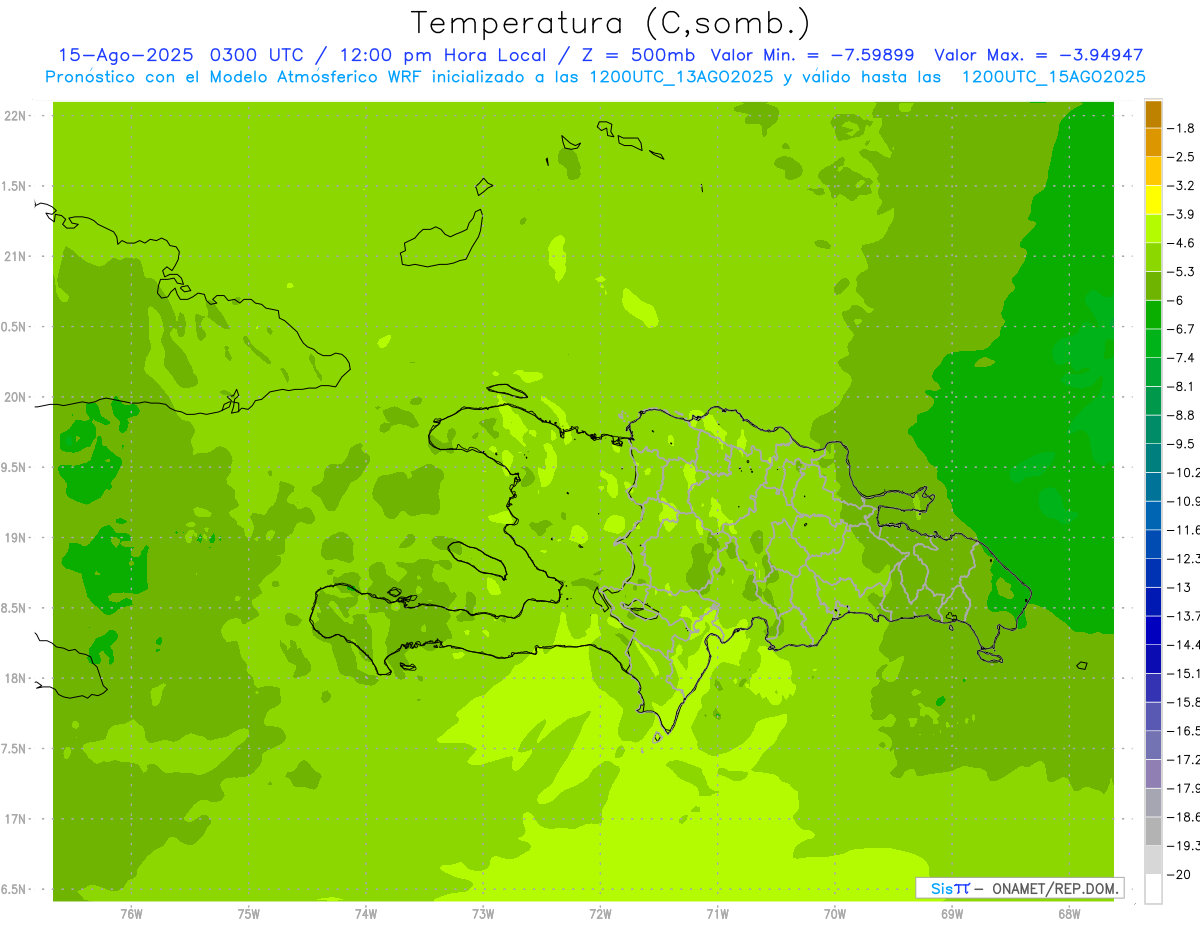Click the "-9.5" colorbar value
1200x927 pixels.
point(1181,443)
